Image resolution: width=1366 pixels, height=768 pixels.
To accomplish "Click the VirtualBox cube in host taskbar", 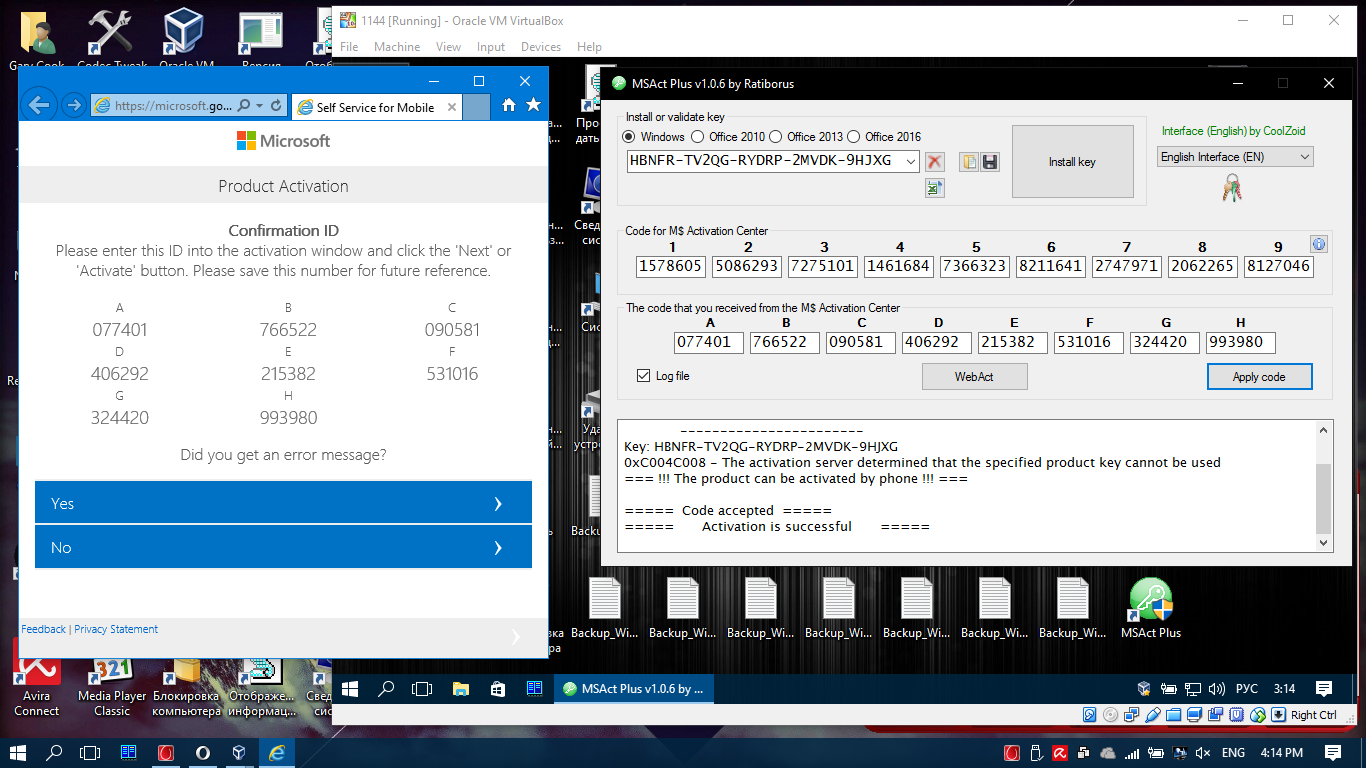I will [x=239, y=752].
